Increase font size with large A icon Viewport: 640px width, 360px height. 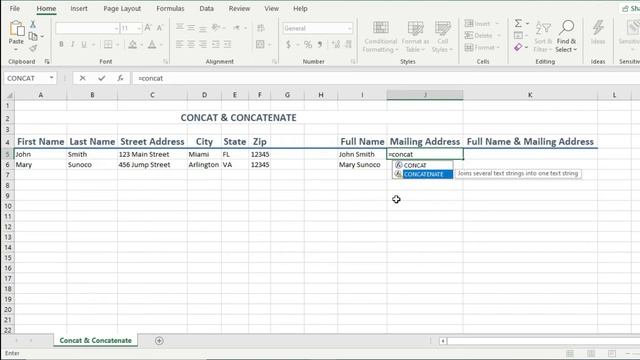pos(148,28)
